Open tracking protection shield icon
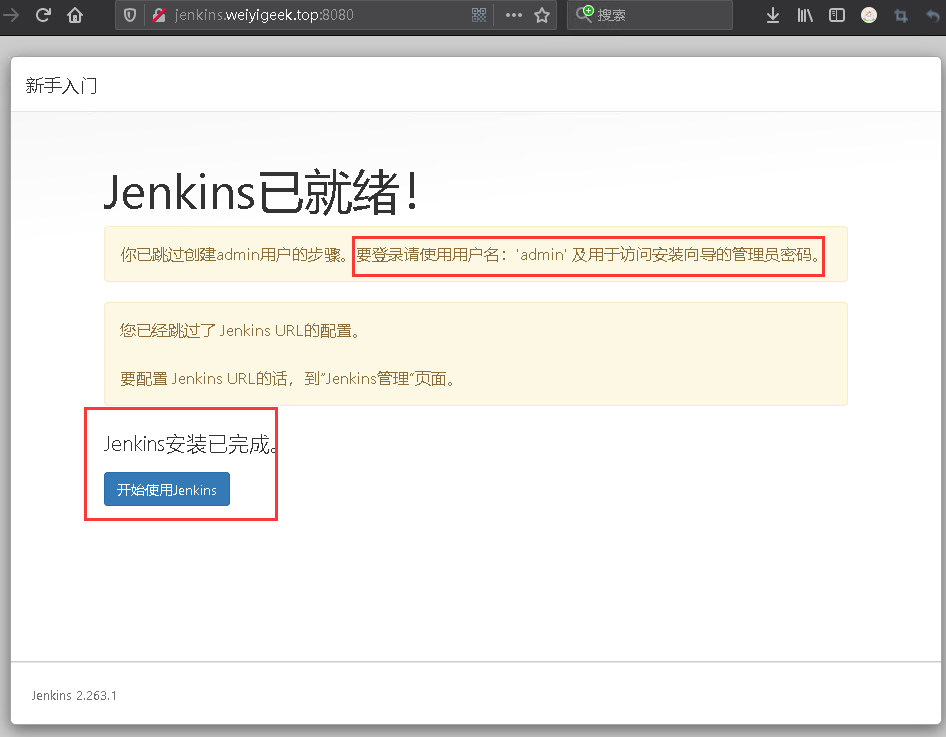This screenshot has width=946, height=737. 130,15
